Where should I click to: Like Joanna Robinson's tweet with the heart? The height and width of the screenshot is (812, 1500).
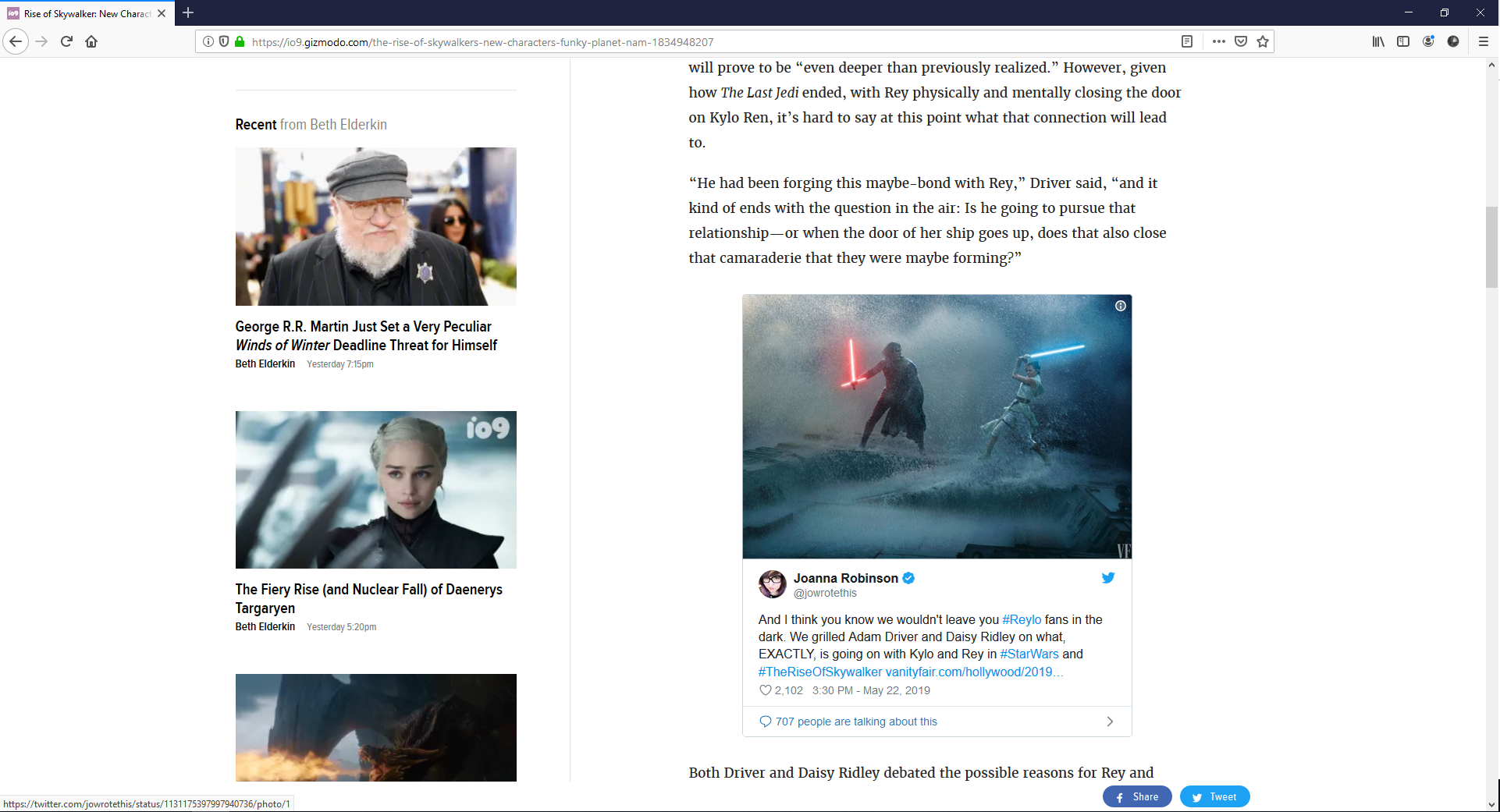click(x=765, y=690)
